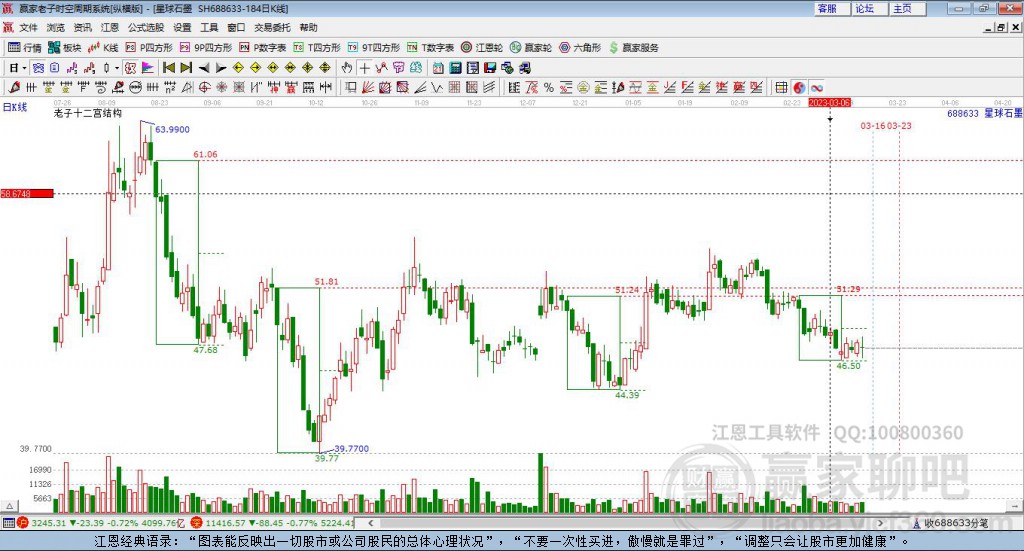Click the 主页 homepage button
Viewport: 1024px width, 551px height.
[x=908, y=8]
